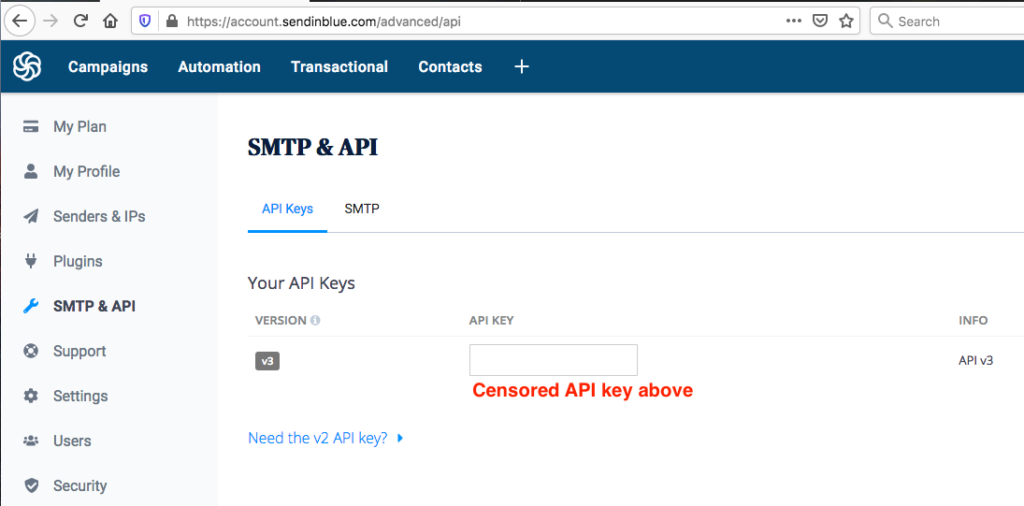Viewport: 1024px width, 506px height.
Task: Open the Users page from sidebar
Action: (72, 441)
